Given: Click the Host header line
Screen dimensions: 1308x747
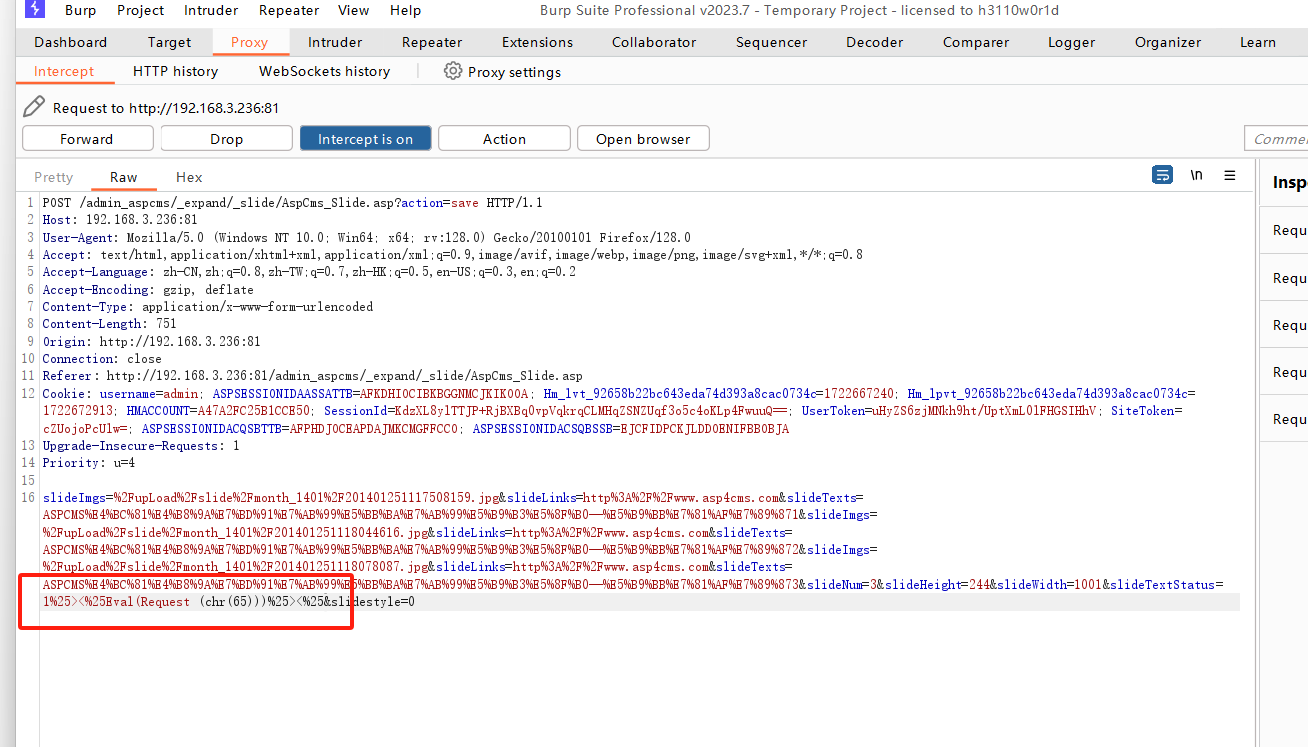Looking at the screenshot, I should click(120, 220).
